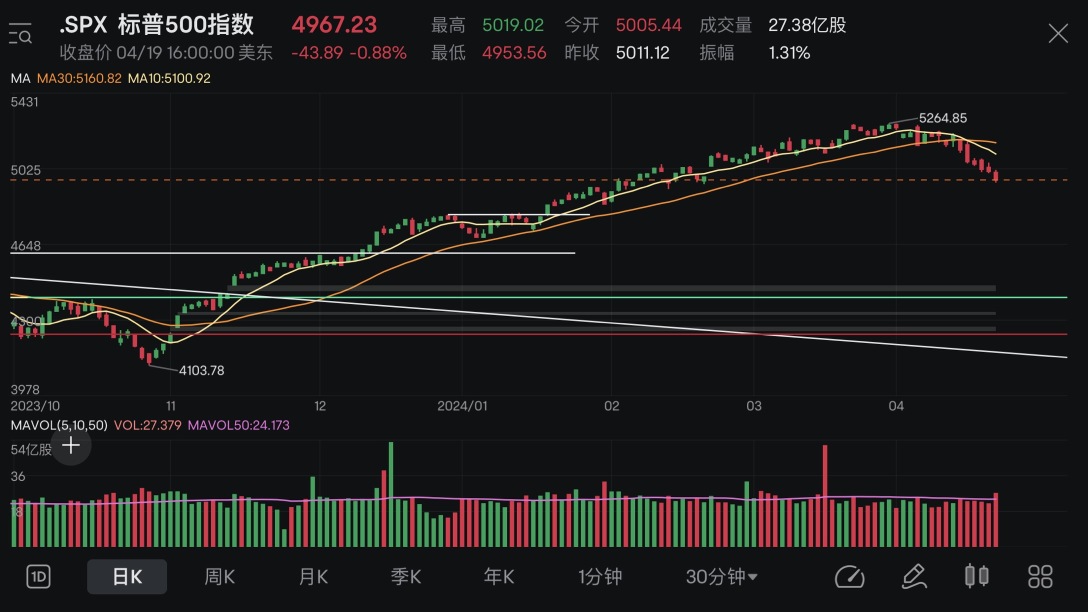Screen dimensions: 1088x612
Task: Open the four-square grid layout icon
Action: pyautogui.click(x=1040, y=577)
